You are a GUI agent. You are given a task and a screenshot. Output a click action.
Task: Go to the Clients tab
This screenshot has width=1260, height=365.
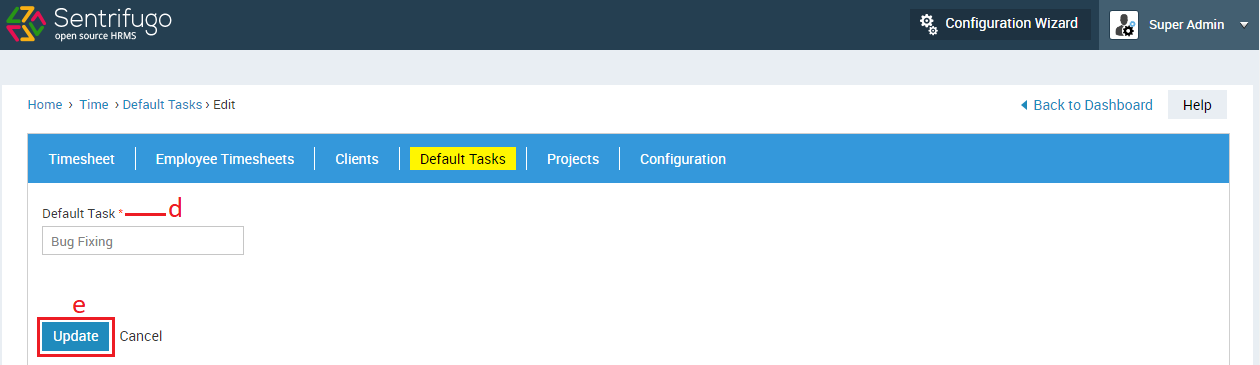pos(357,159)
